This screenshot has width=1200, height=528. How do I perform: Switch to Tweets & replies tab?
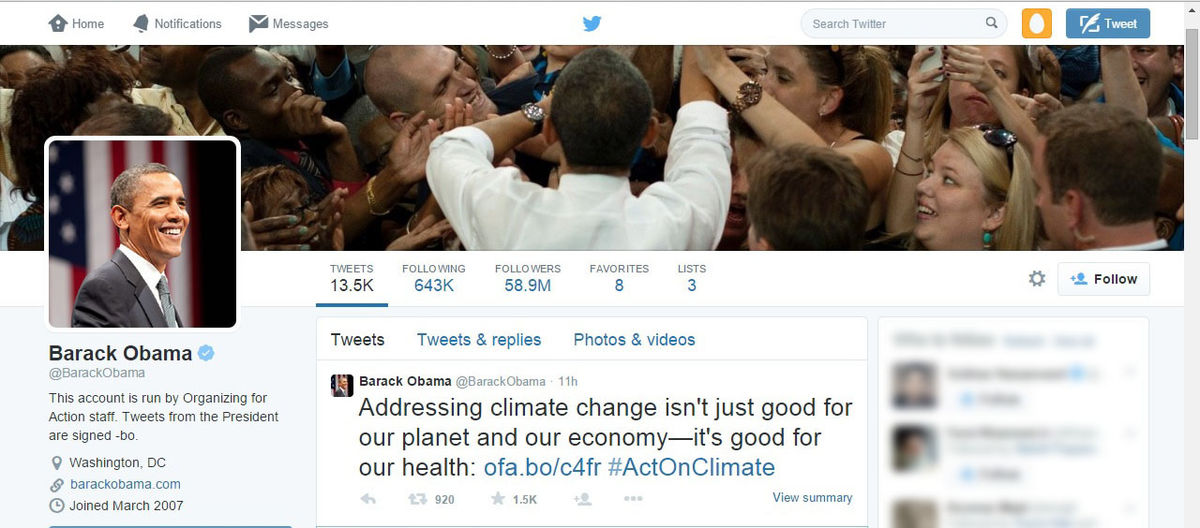[479, 340]
